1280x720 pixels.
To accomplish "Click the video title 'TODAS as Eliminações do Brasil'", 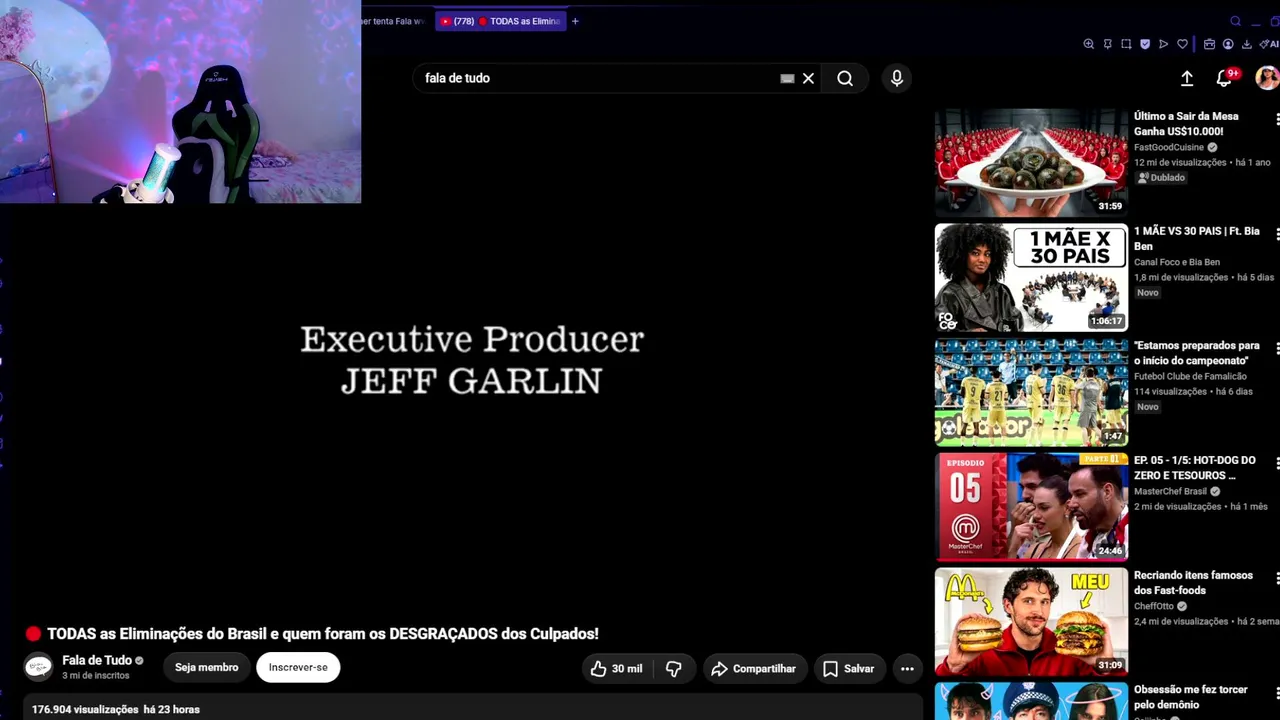I will tap(322, 634).
